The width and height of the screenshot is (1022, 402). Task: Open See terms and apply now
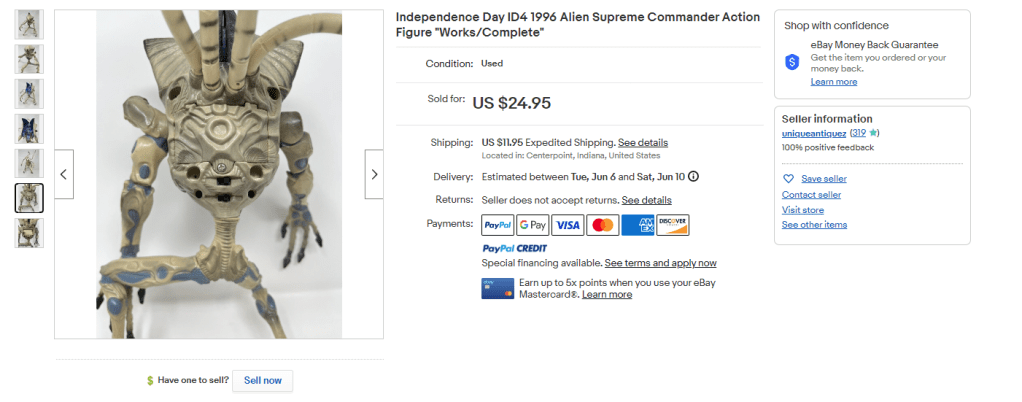pos(660,263)
